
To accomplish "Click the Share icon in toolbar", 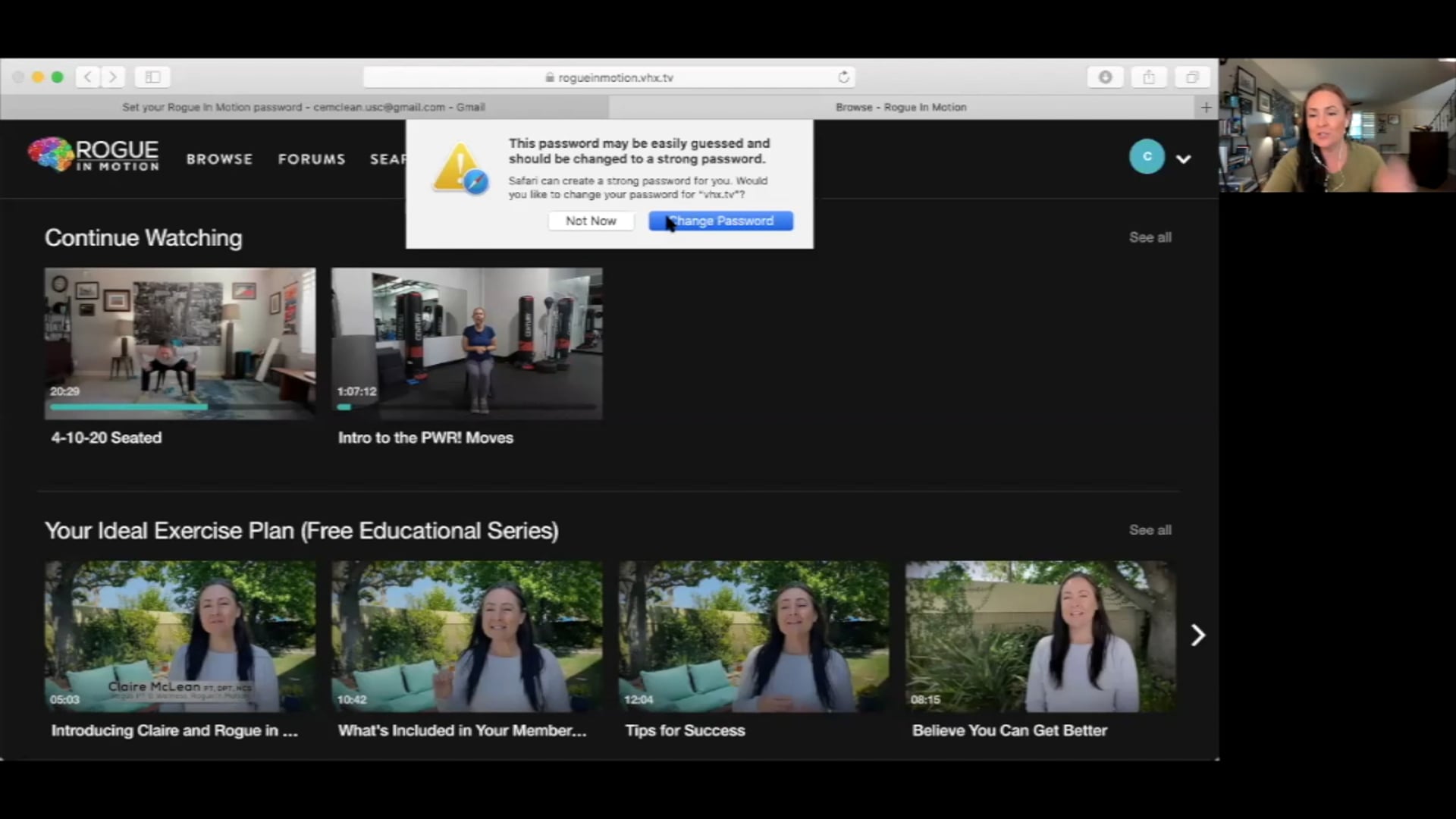I will pos(1149,77).
